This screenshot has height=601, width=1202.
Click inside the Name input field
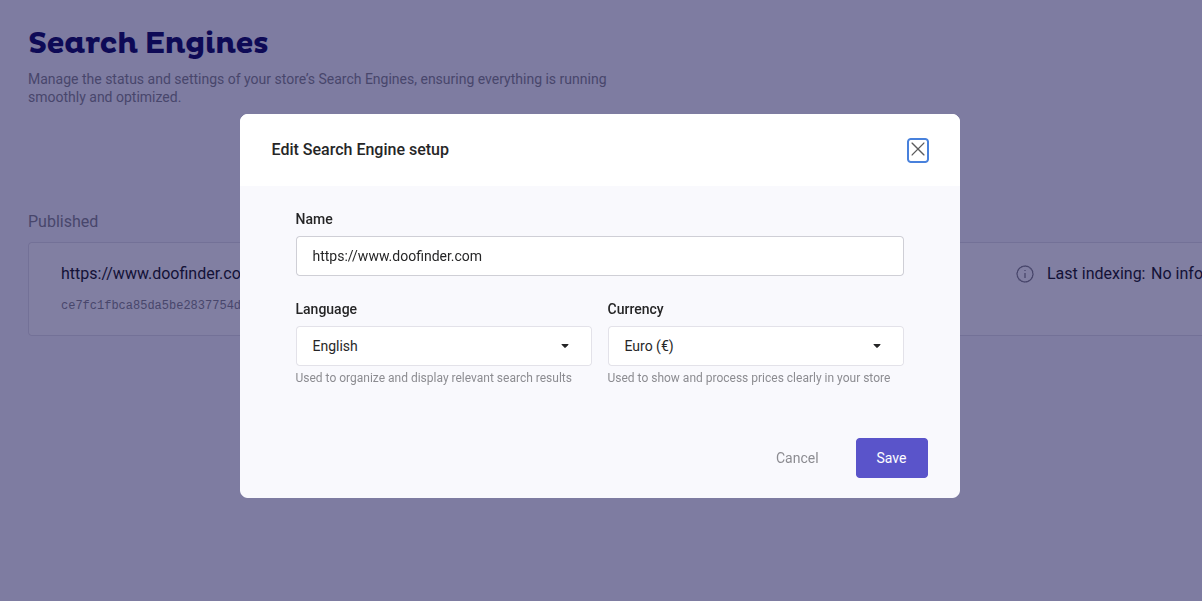pos(600,256)
